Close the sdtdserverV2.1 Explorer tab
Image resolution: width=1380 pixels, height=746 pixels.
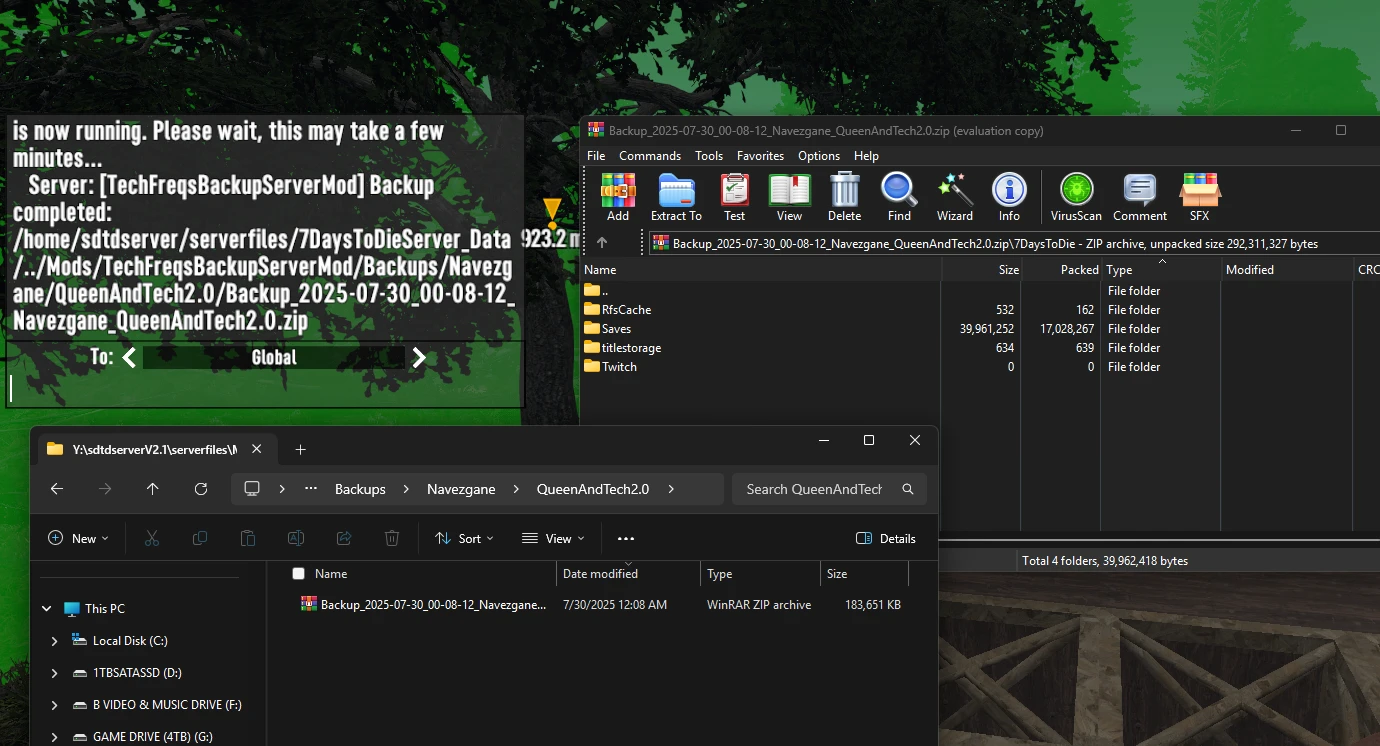click(257, 450)
